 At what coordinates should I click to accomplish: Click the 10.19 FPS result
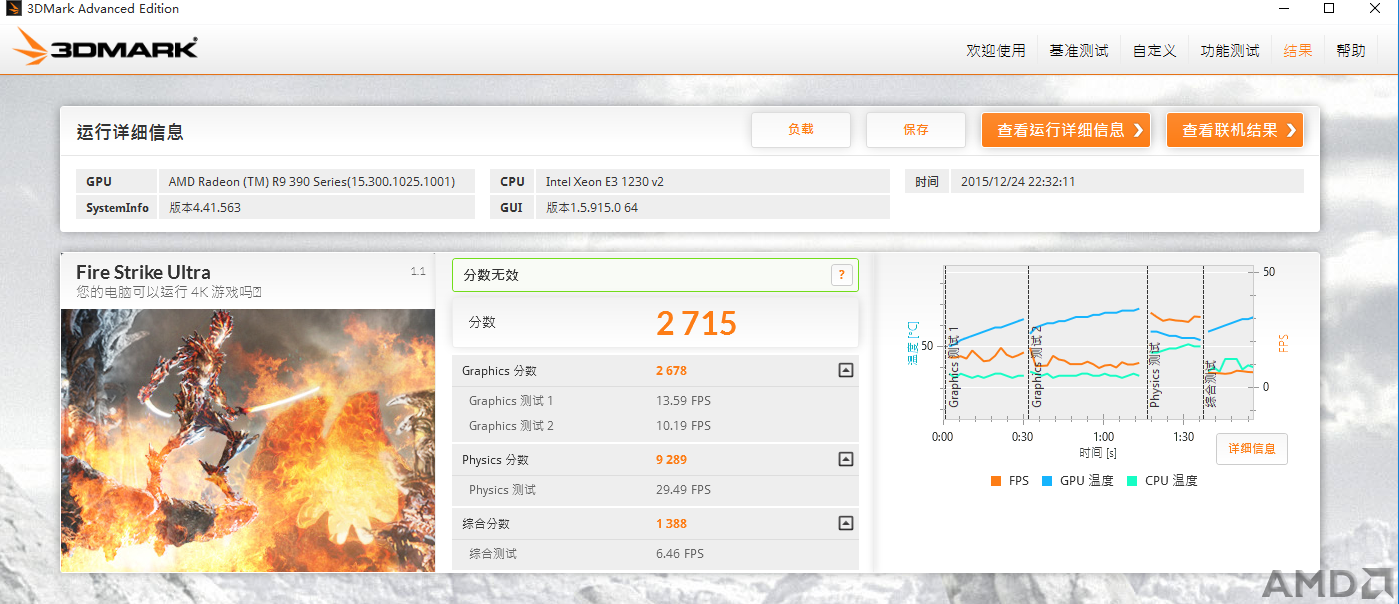683,426
